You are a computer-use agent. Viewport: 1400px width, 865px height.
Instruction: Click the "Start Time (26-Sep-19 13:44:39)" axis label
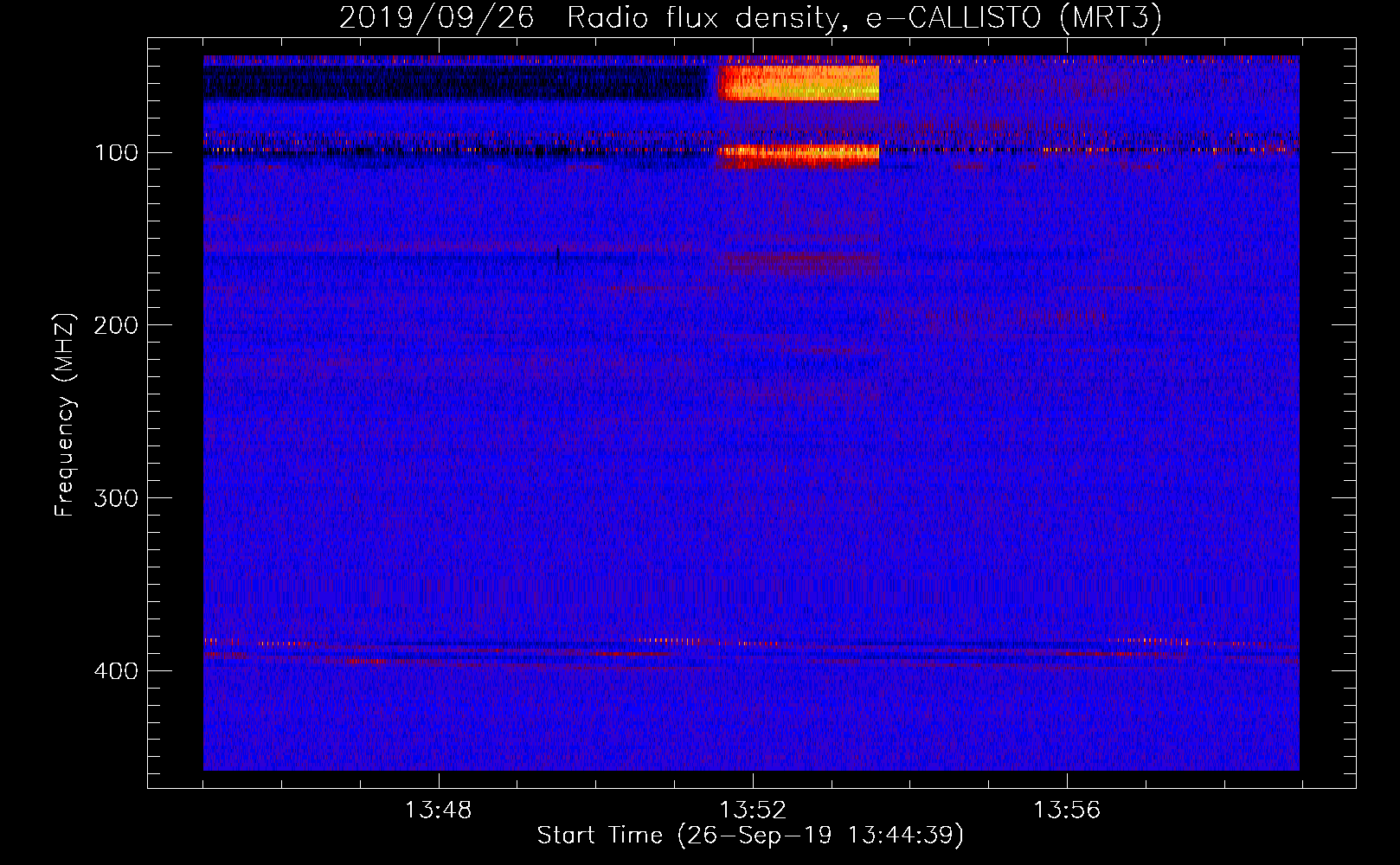point(750,836)
